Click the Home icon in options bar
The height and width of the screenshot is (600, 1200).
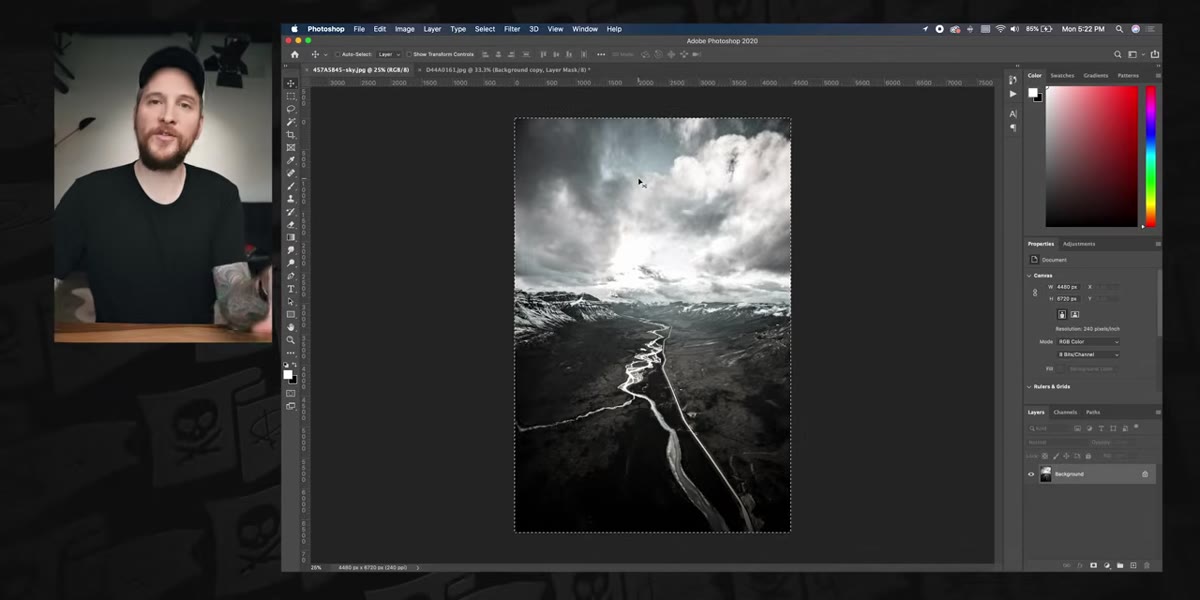coord(294,54)
